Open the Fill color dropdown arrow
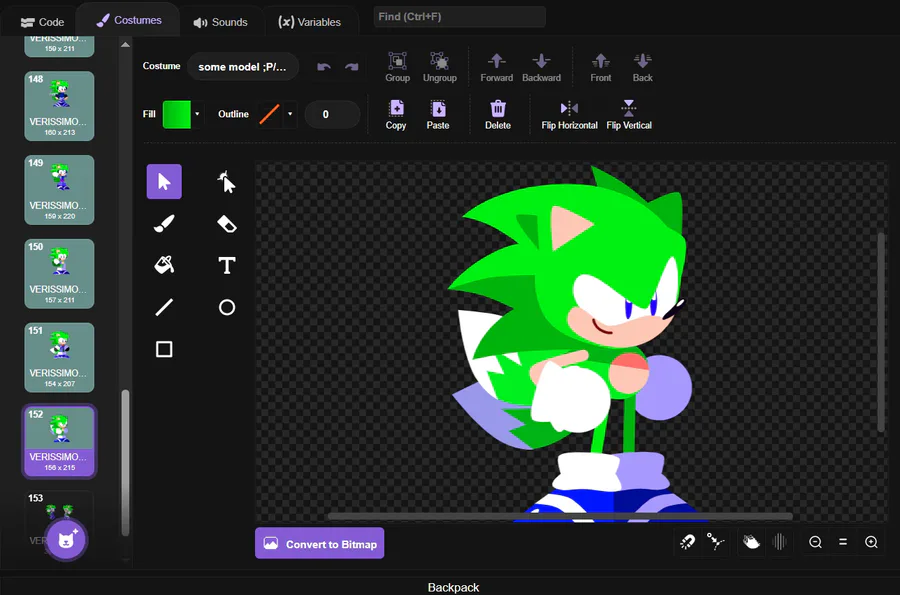This screenshot has width=900, height=595. coord(197,114)
